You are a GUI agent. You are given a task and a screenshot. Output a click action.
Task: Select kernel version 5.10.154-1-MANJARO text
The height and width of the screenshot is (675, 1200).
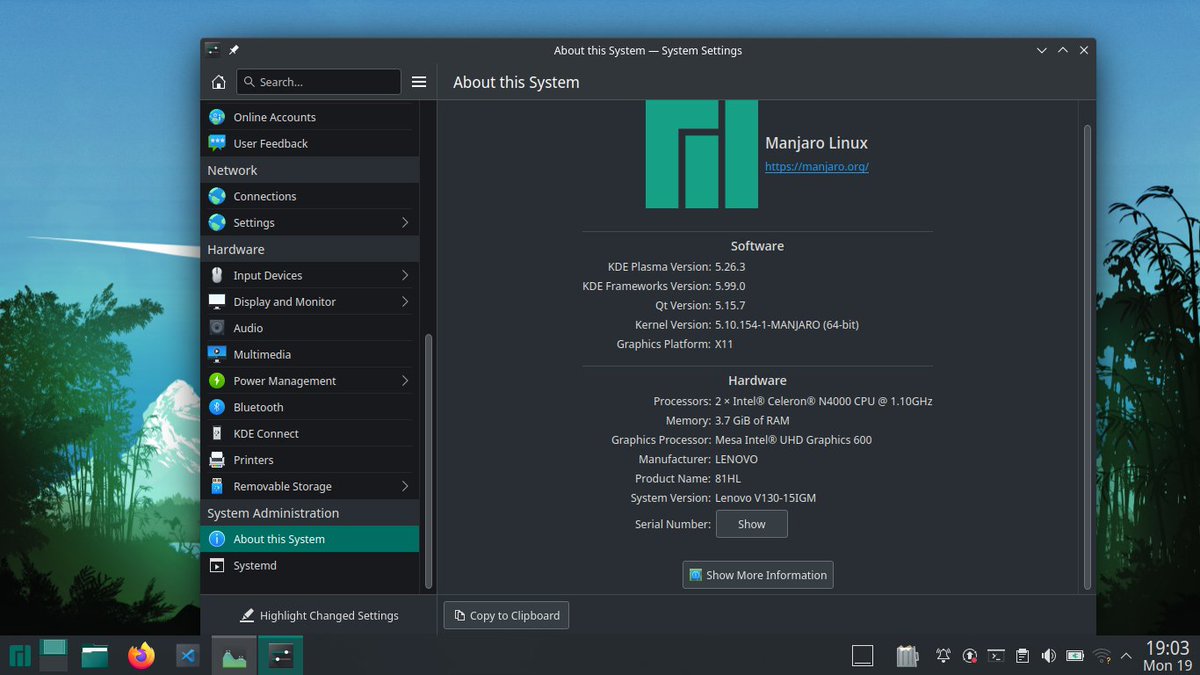[x=786, y=325]
